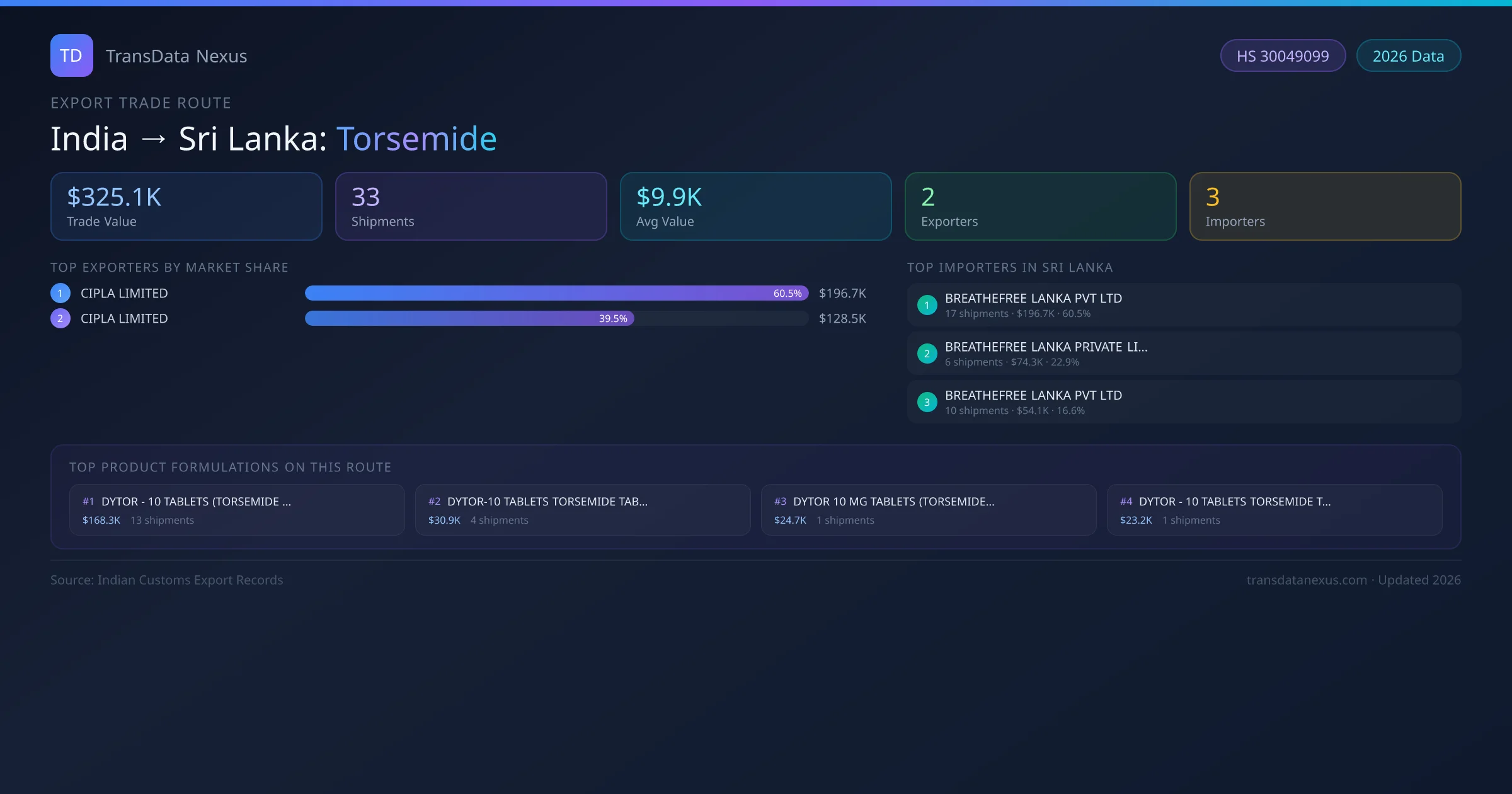Click the 39.5% market share bar

[x=469, y=318]
